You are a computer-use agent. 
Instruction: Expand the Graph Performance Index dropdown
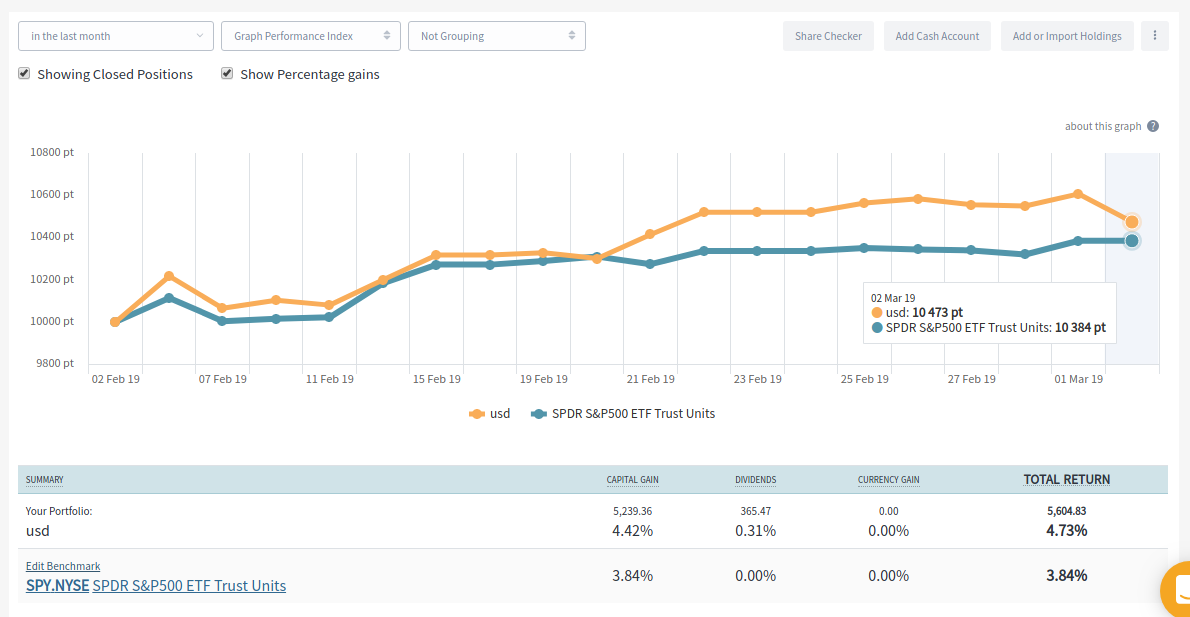(311, 36)
